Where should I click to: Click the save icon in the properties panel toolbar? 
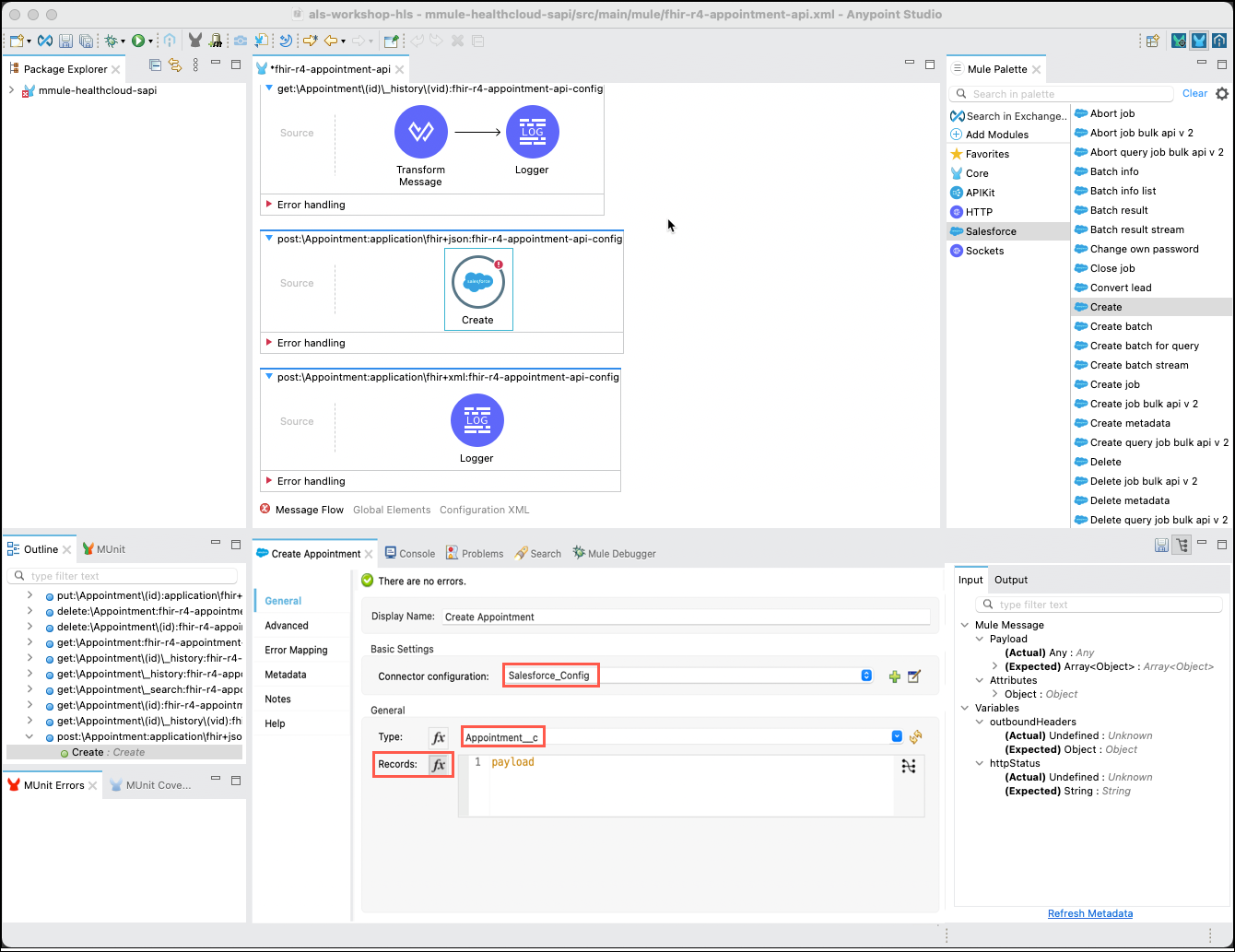[1162, 545]
